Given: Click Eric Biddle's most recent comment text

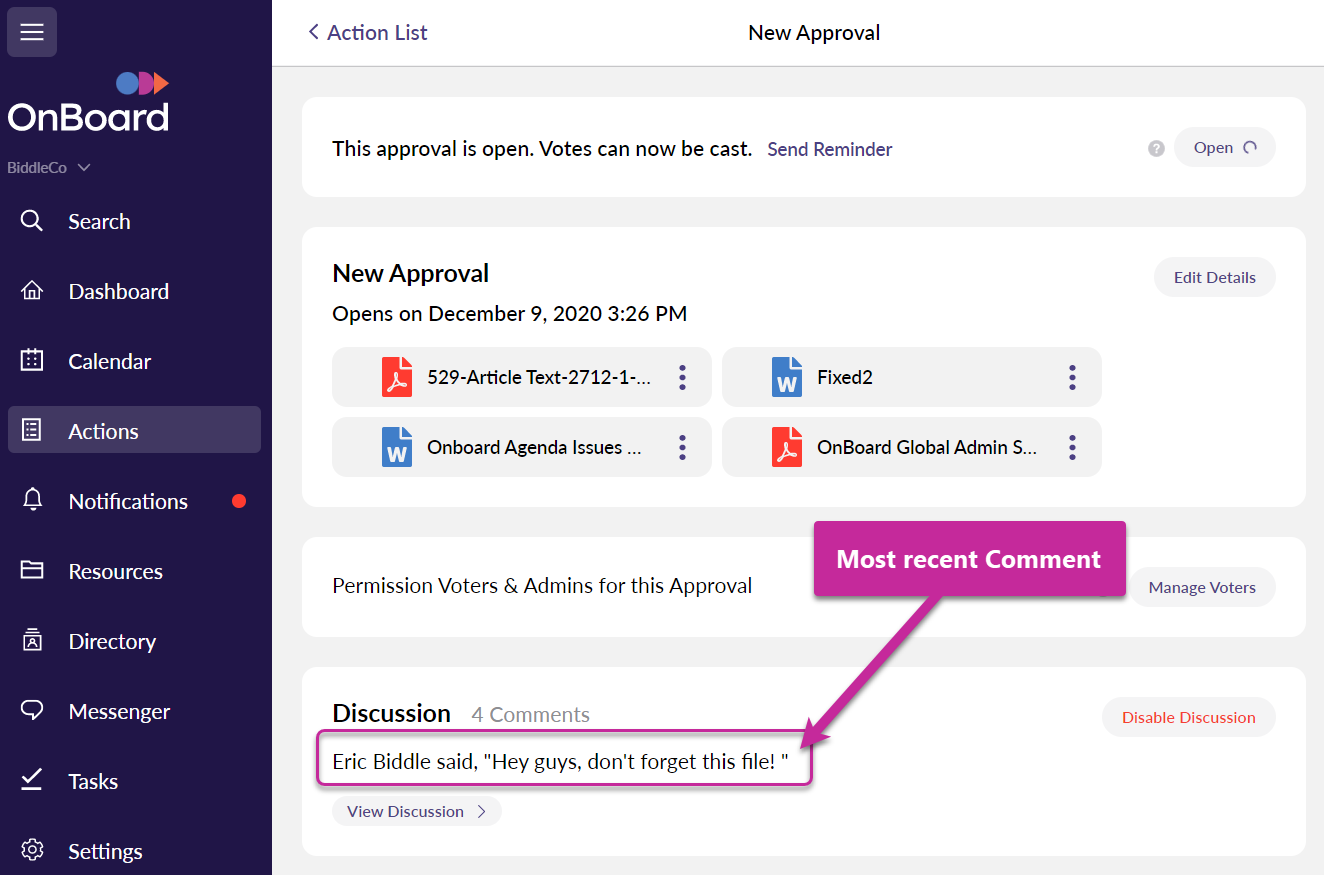Looking at the screenshot, I should tap(561, 761).
